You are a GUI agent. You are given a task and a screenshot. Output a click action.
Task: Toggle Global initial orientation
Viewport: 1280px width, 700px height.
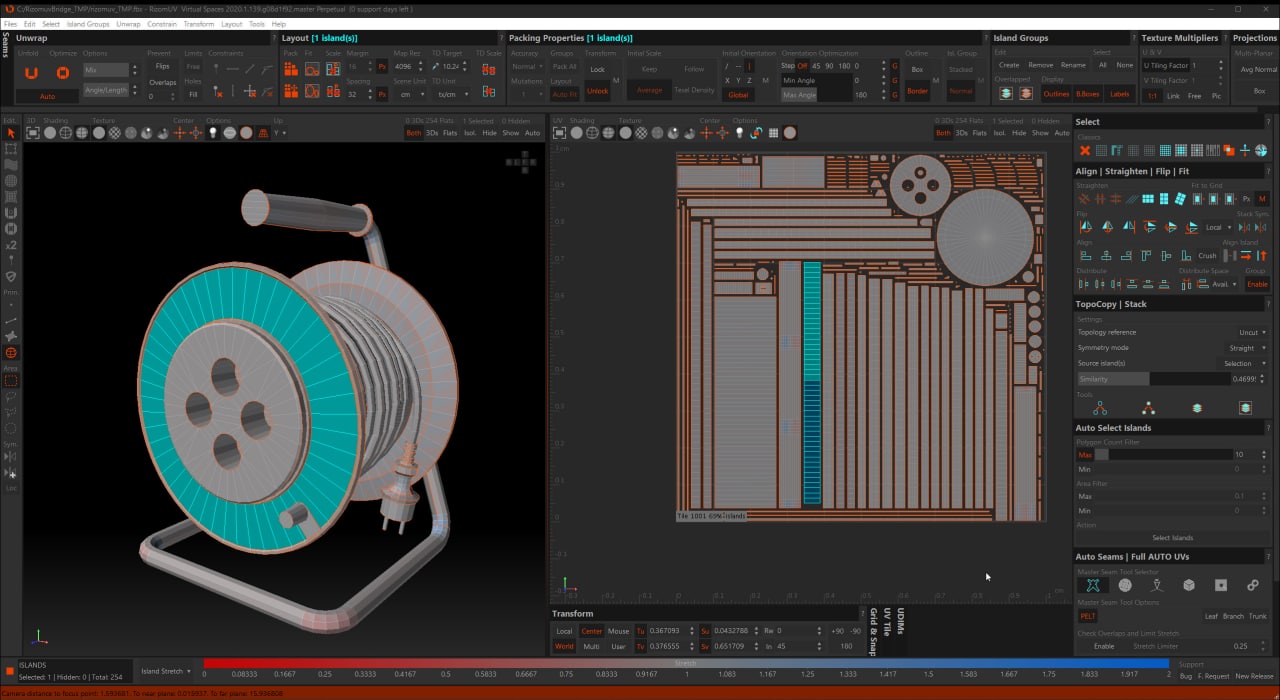(x=738, y=95)
